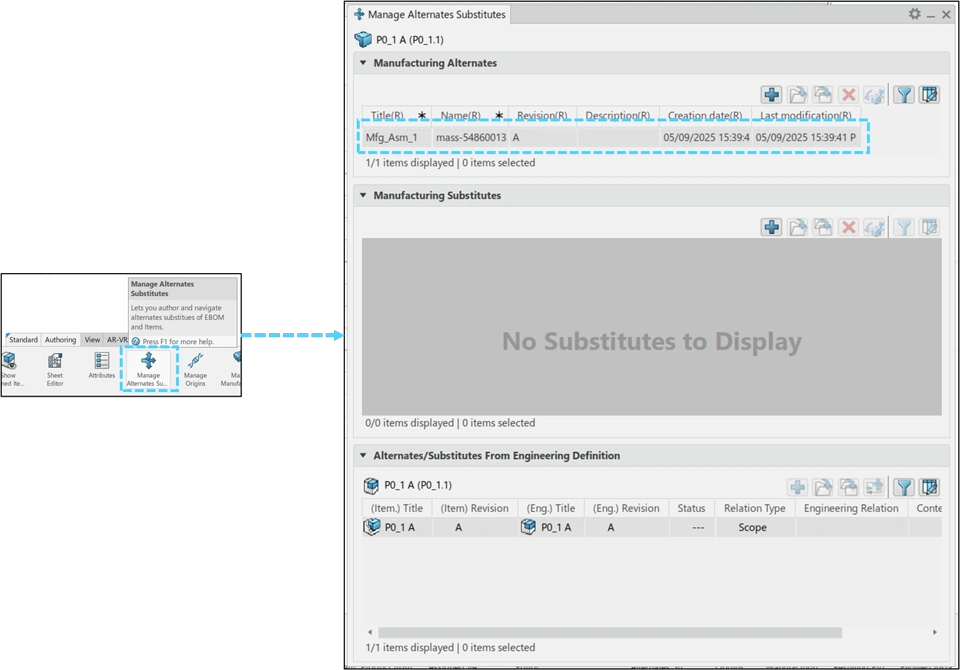Click the fourth greyed icon in Engineering Definition toolbar
The image size is (960, 670).
tap(874, 487)
